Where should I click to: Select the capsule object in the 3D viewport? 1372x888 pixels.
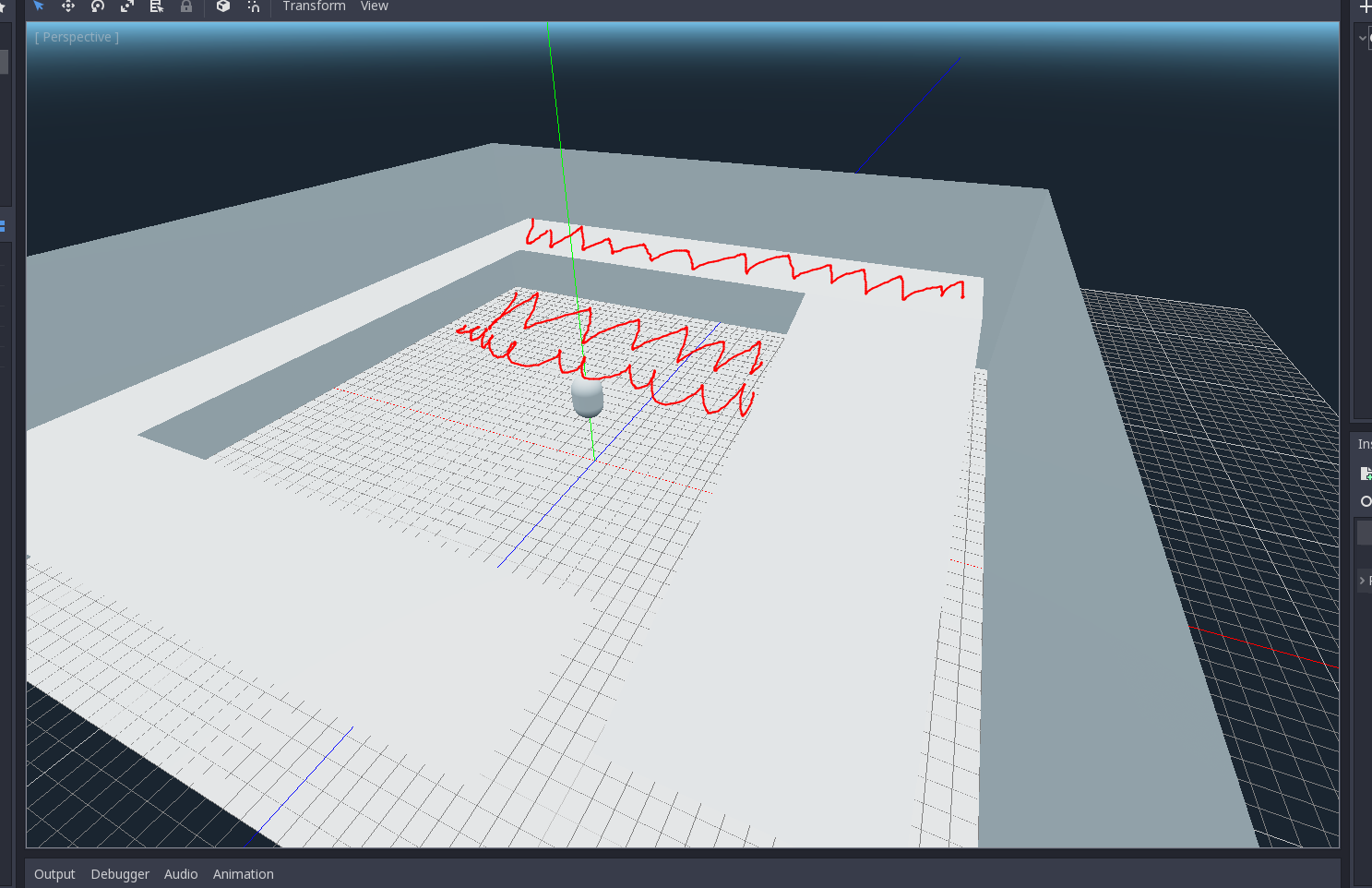click(588, 399)
